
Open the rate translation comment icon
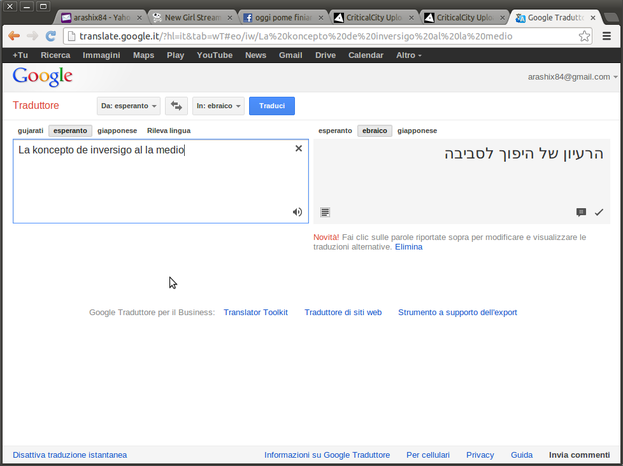(581, 212)
